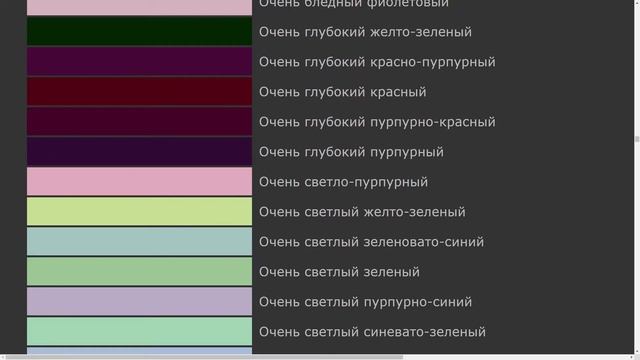Click label 'Очень глубокий желто-зеленый'
Viewport: 640px width, 360px height.
click(x=365, y=32)
